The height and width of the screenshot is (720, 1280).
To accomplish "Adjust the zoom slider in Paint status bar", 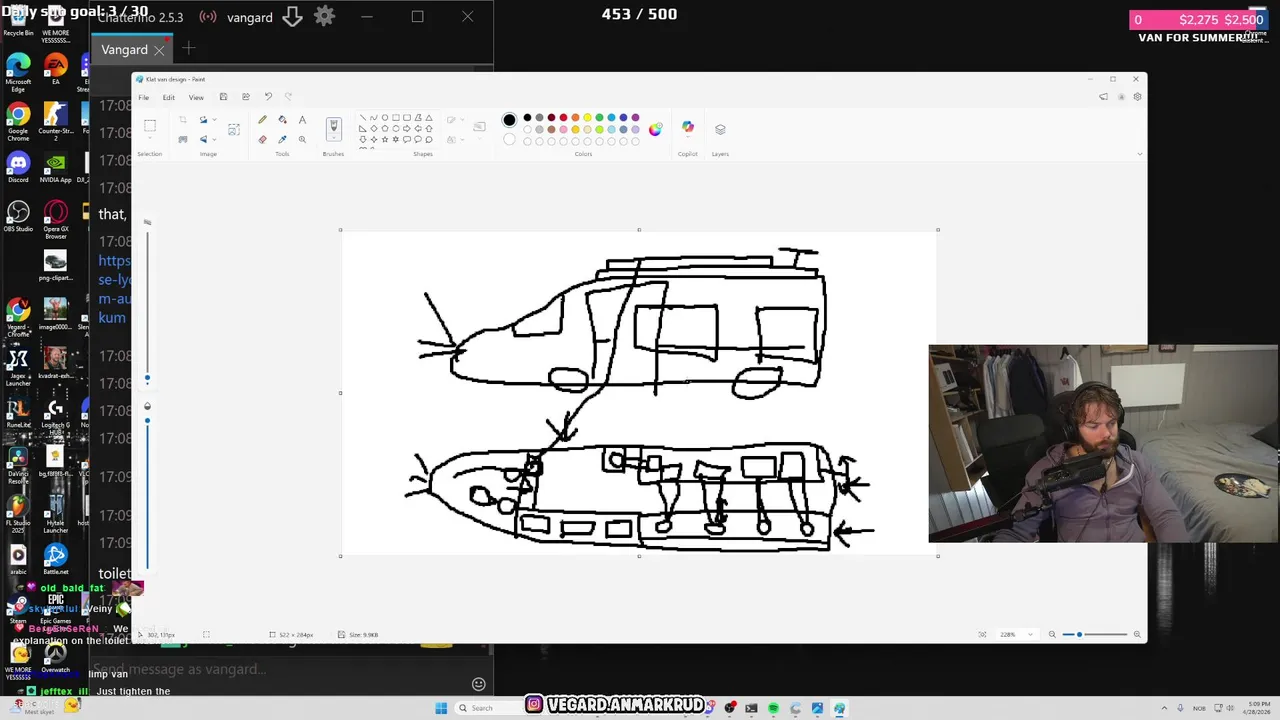I will [1094, 634].
